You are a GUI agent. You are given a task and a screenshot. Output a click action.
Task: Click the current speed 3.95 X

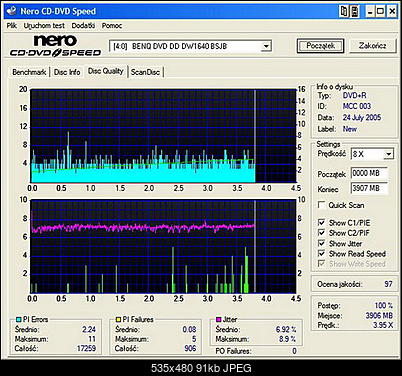383,325
